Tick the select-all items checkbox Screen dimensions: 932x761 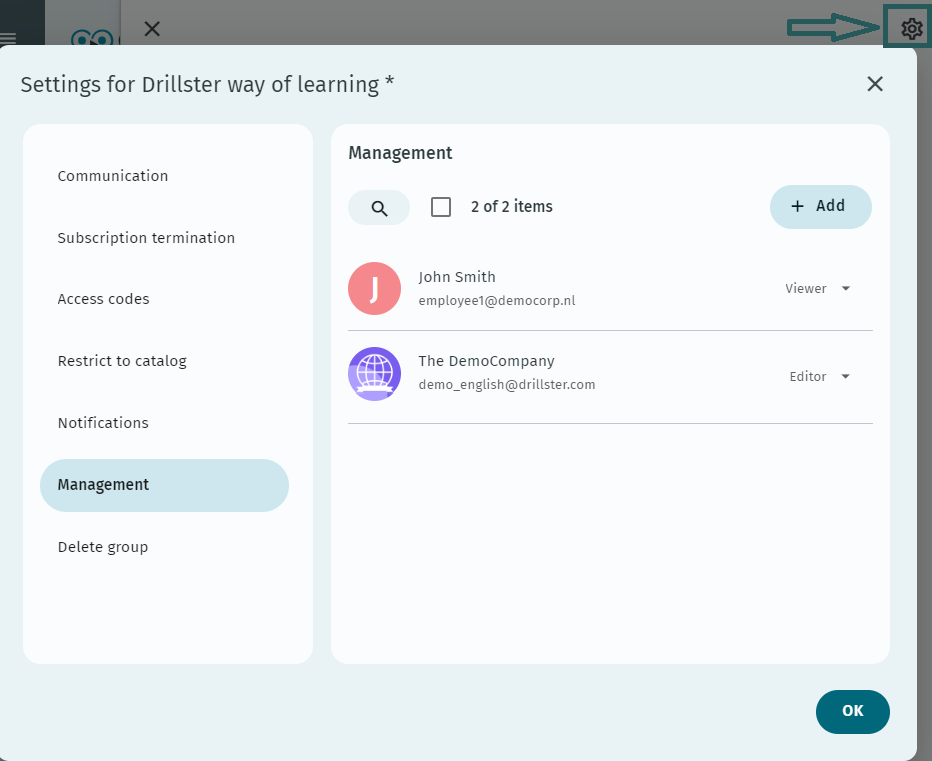tap(441, 207)
